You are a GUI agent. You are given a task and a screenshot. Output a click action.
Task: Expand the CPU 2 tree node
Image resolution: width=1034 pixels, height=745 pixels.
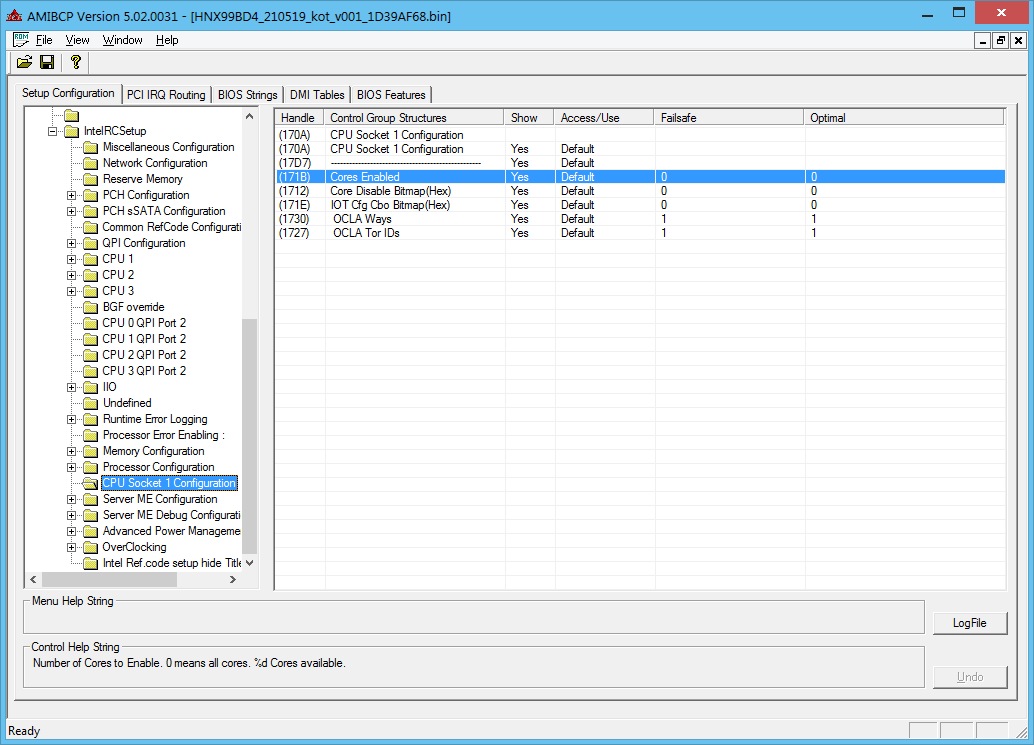(71, 275)
